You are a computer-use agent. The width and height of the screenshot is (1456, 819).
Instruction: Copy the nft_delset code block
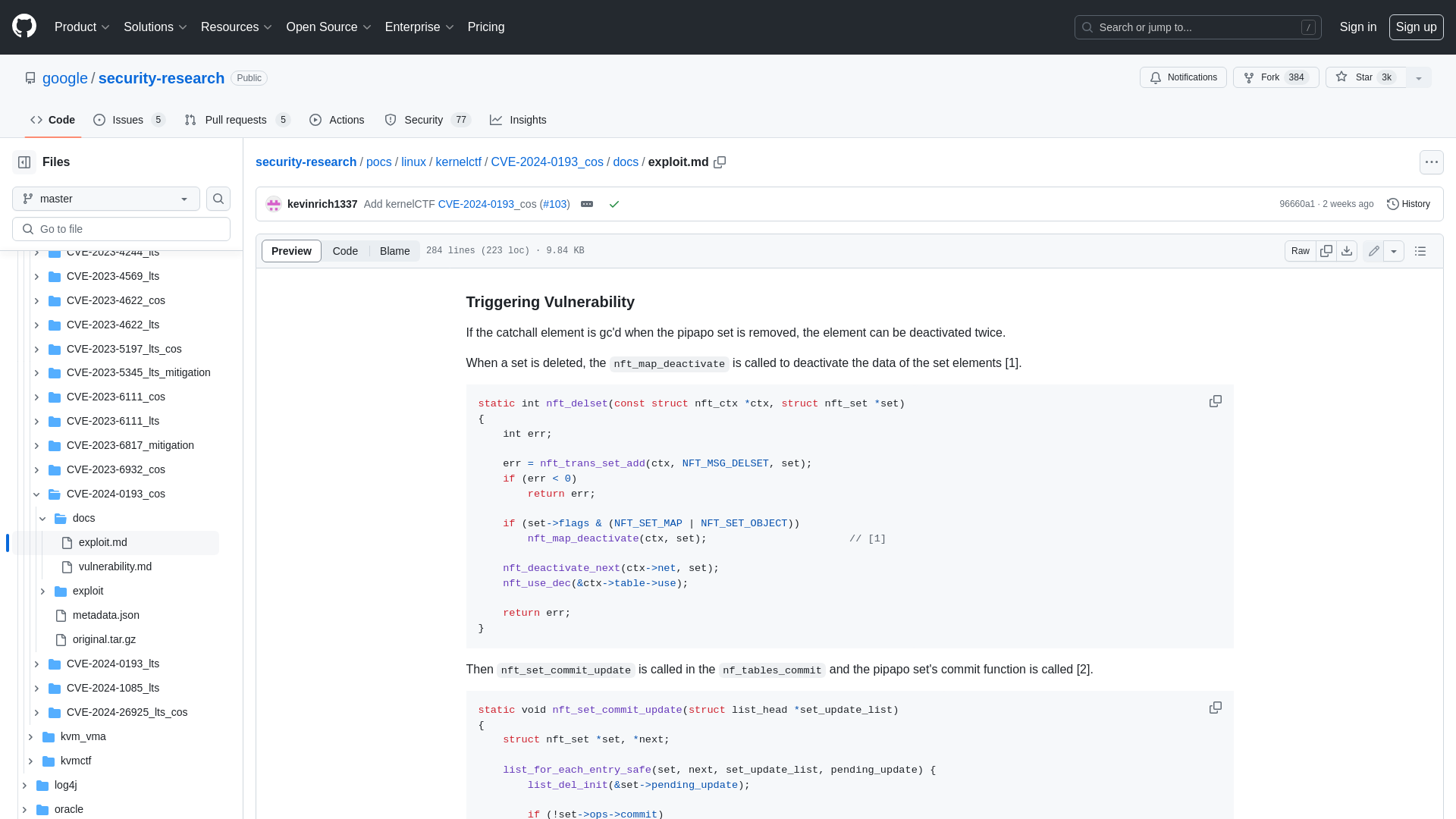click(1215, 401)
